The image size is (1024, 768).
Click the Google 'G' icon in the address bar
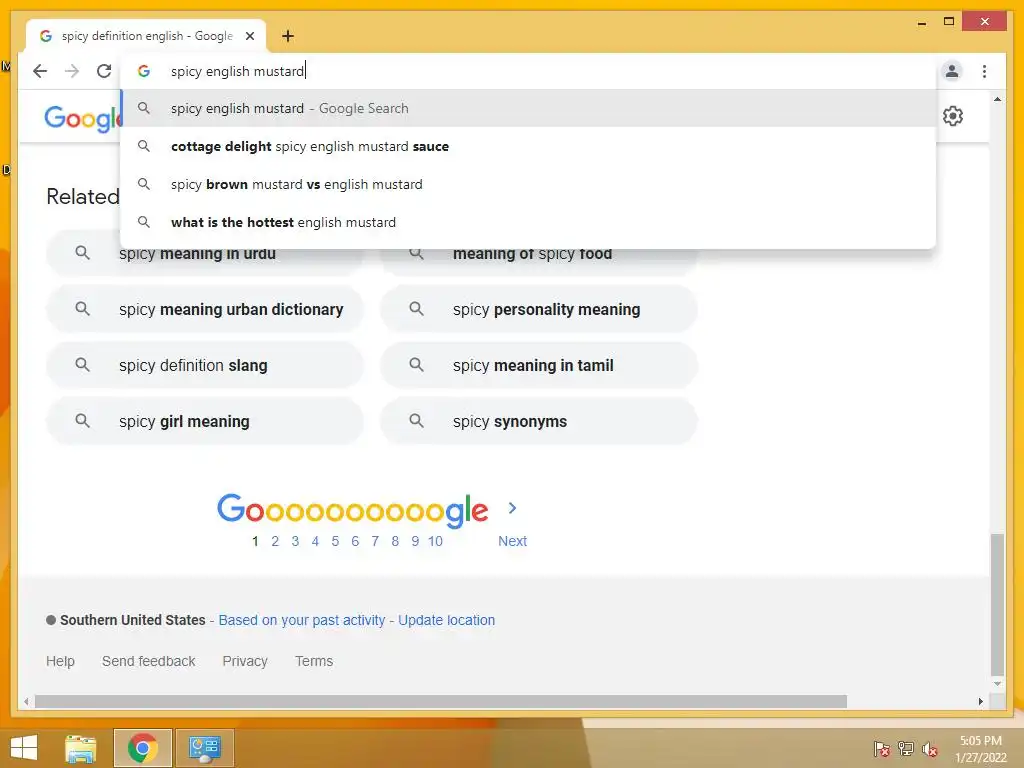pos(144,71)
